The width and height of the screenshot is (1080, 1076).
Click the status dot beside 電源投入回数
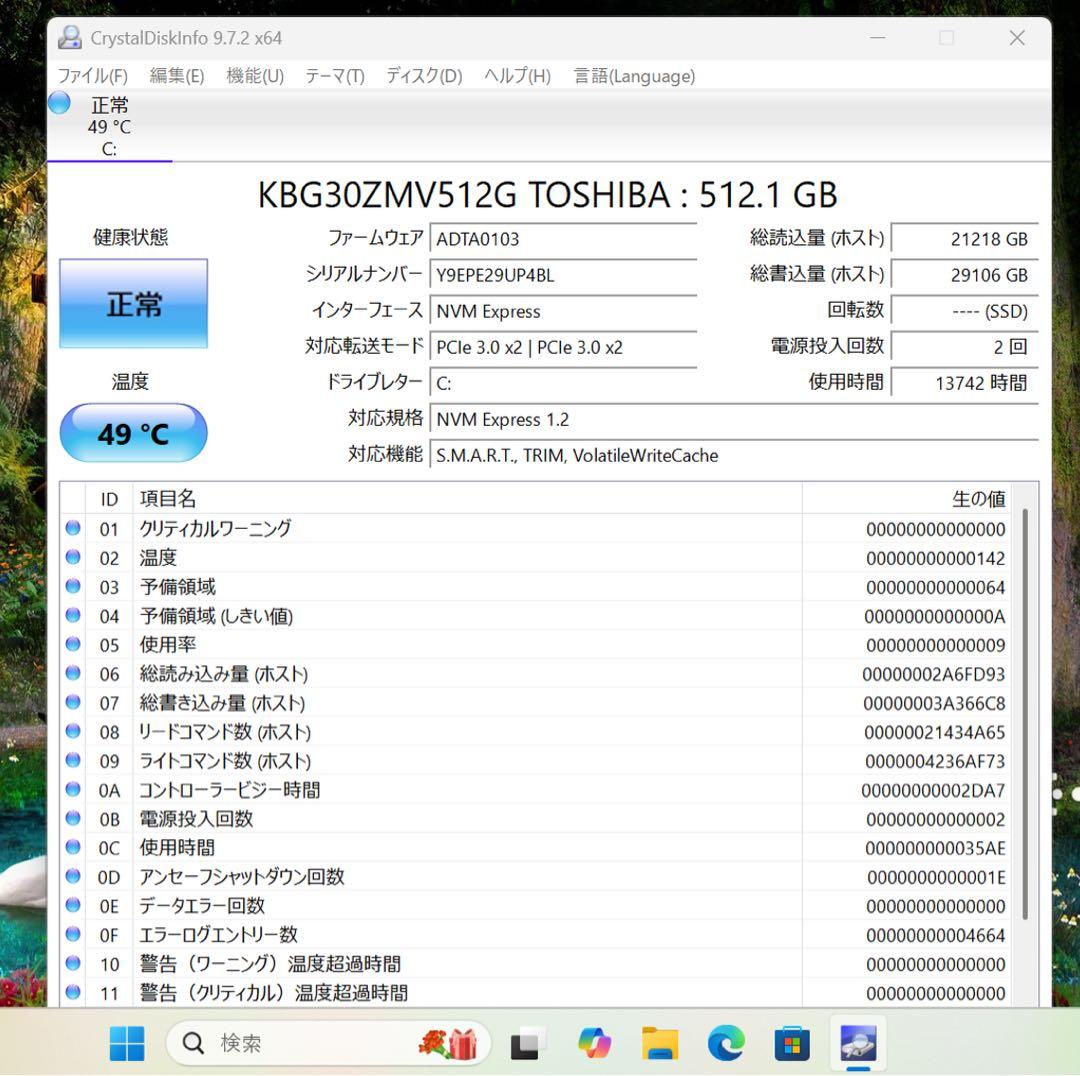[73, 818]
